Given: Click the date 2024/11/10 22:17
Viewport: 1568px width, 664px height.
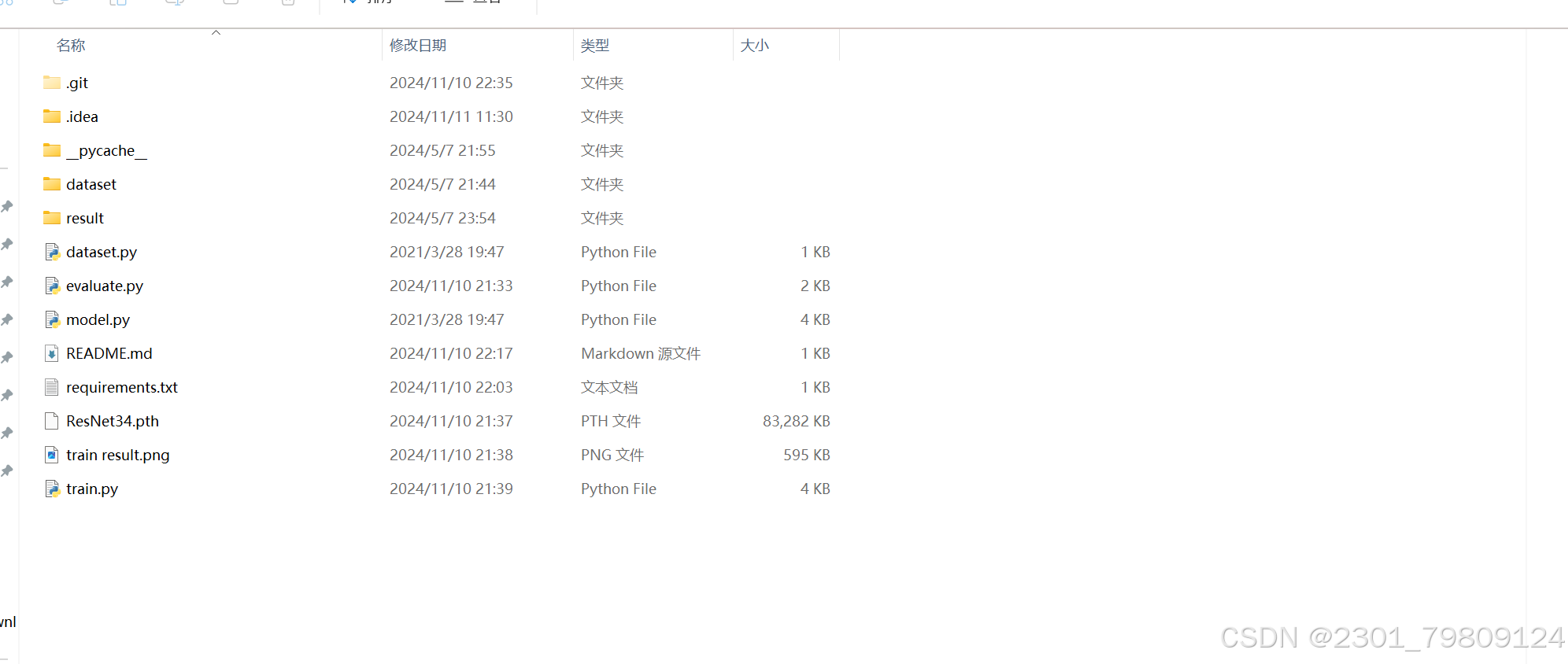Looking at the screenshot, I should pos(451,353).
